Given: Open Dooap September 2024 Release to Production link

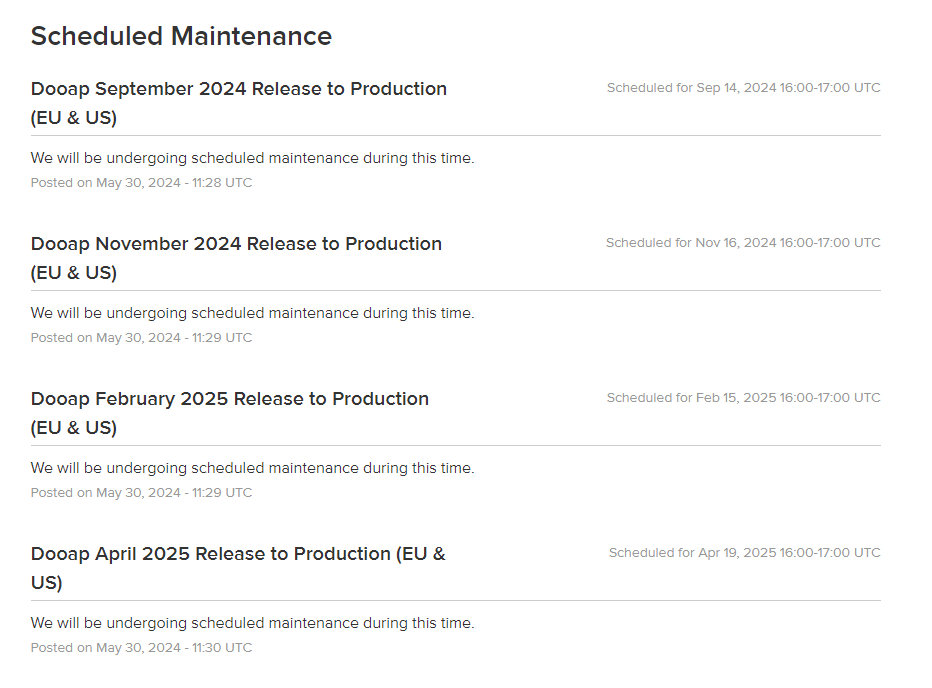Looking at the screenshot, I should [238, 103].
